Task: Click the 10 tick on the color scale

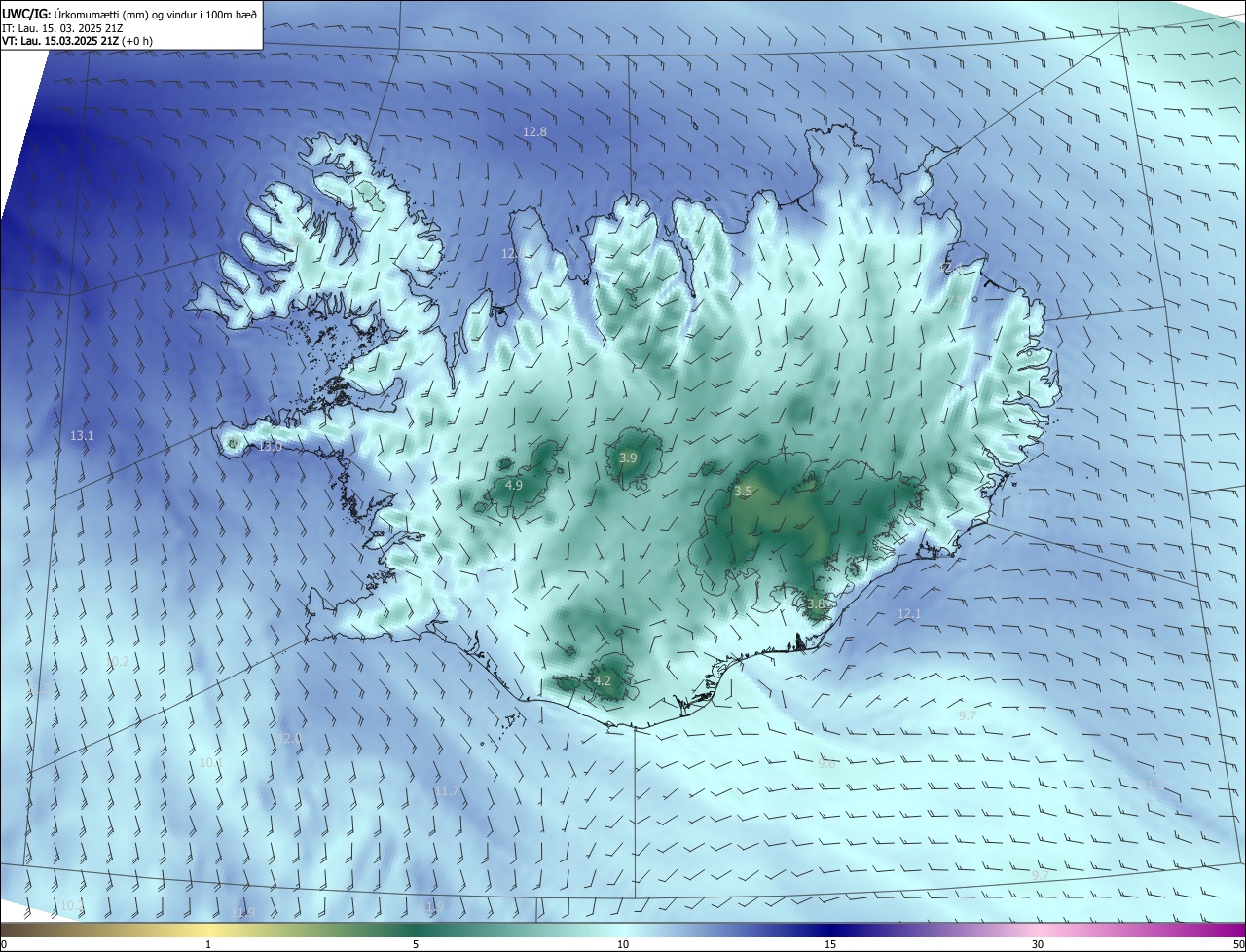Action: coord(623,945)
